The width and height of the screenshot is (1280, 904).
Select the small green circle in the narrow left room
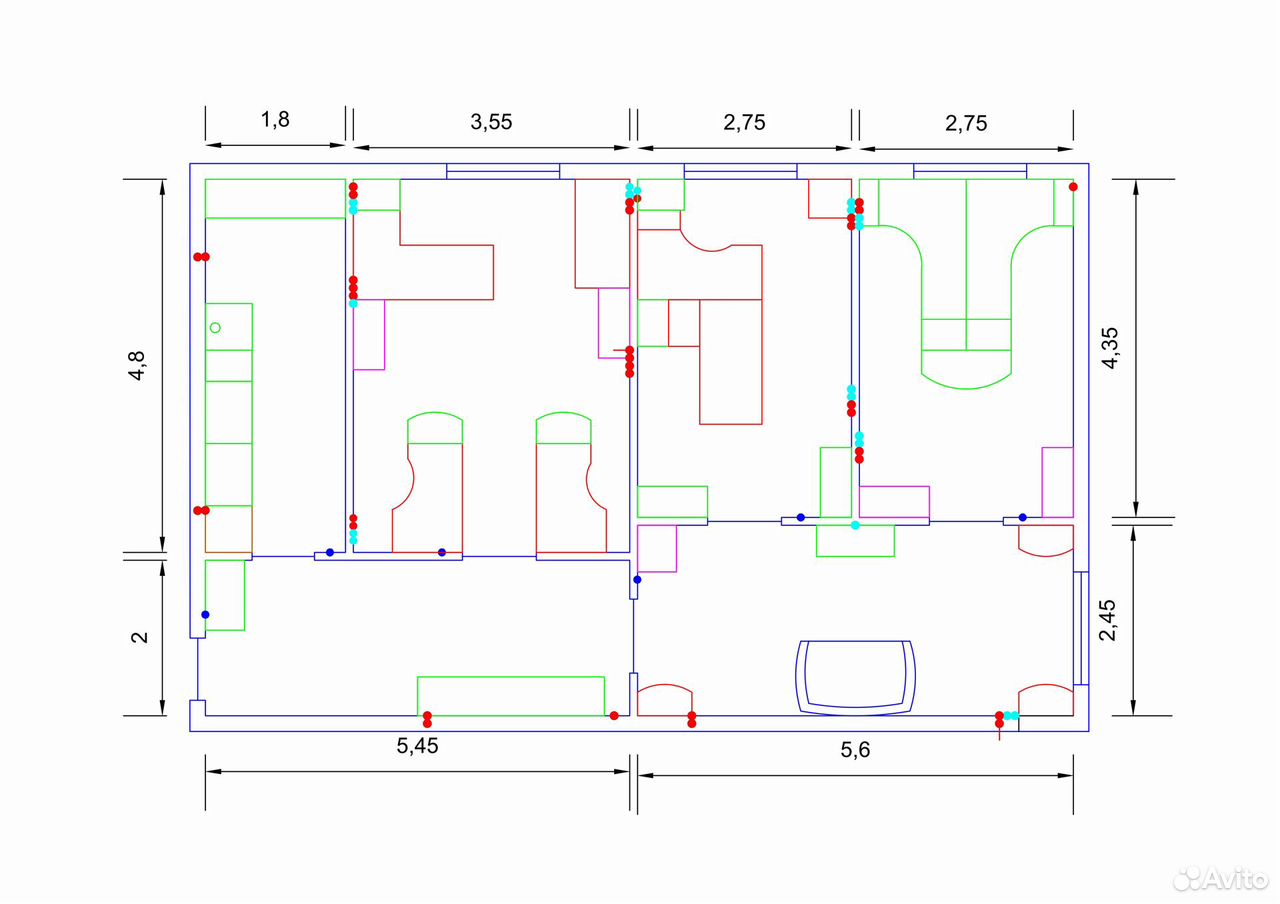coord(215,327)
